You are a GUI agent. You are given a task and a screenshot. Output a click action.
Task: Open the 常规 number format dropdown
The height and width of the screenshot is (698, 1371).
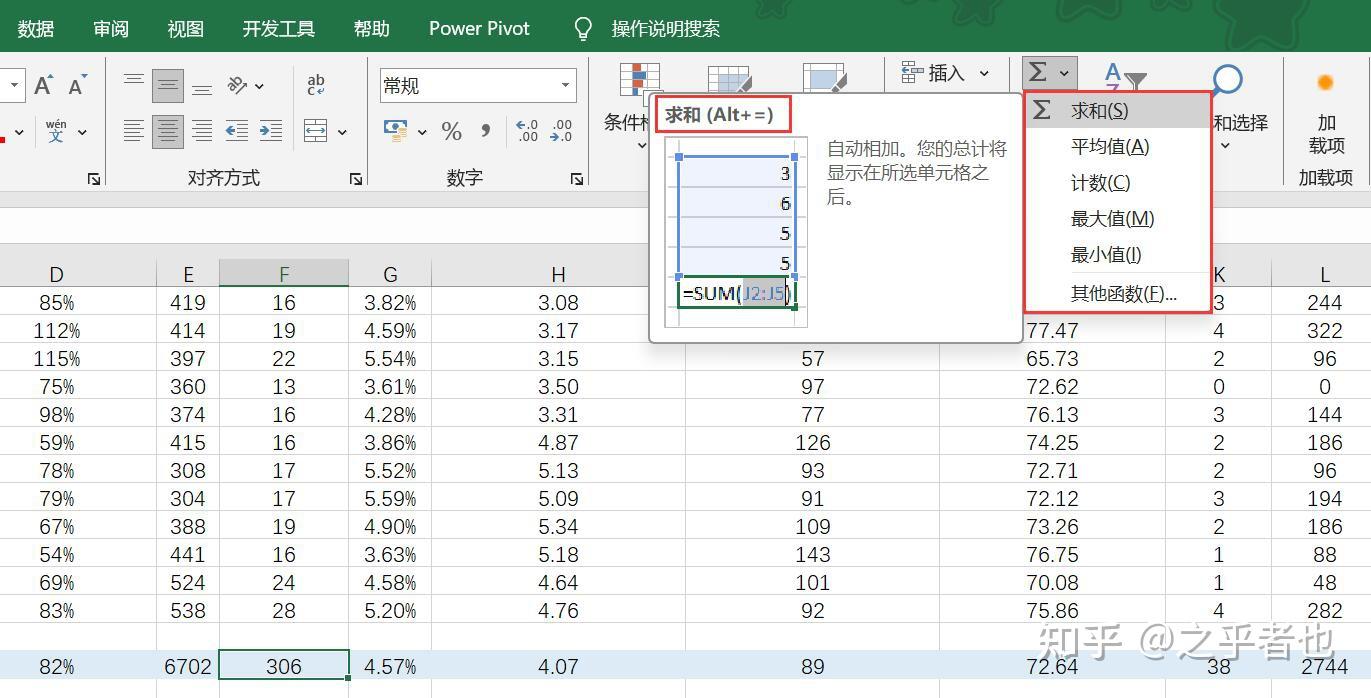click(x=564, y=84)
